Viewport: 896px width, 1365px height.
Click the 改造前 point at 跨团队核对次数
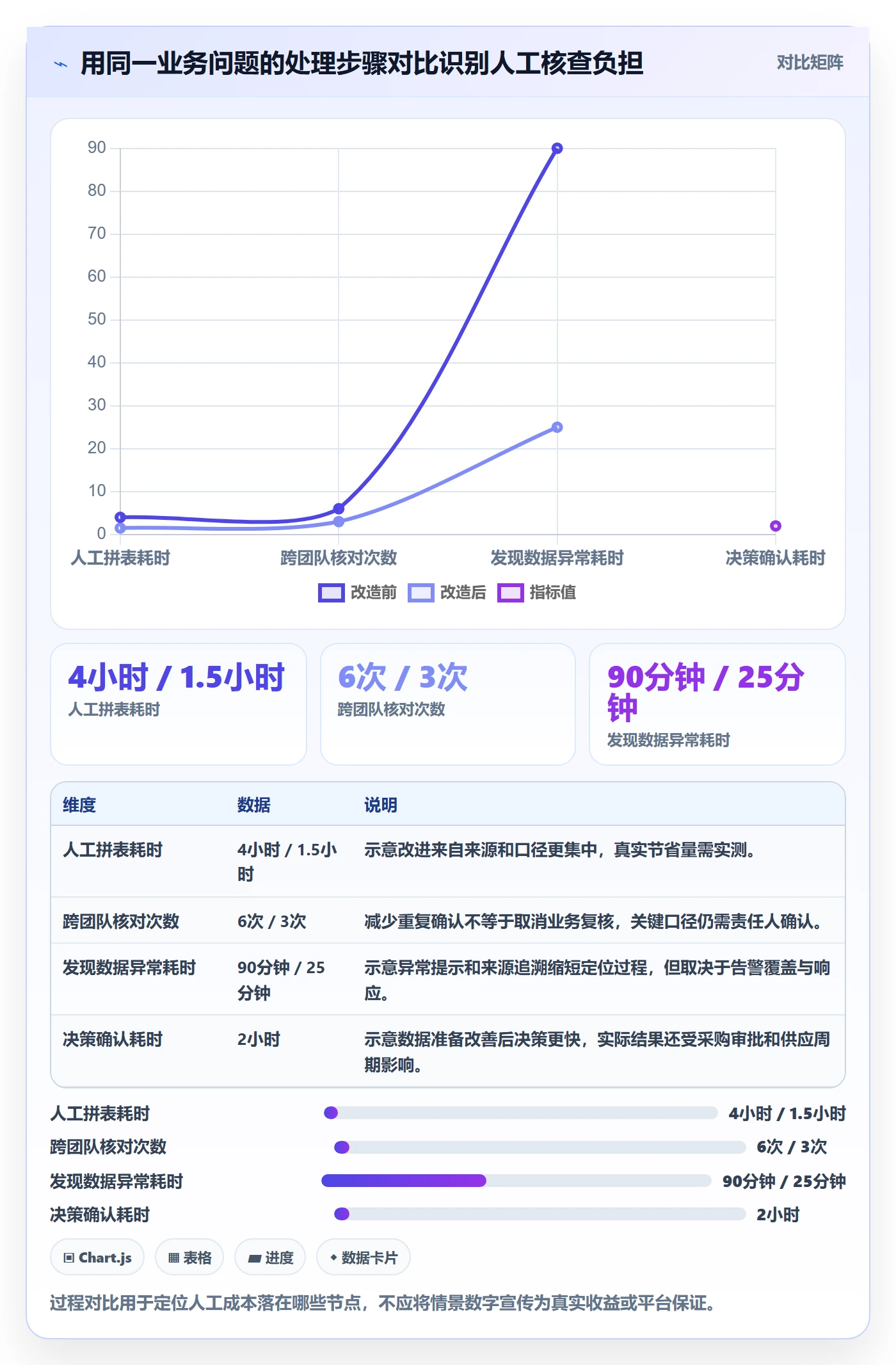click(339, 509)
